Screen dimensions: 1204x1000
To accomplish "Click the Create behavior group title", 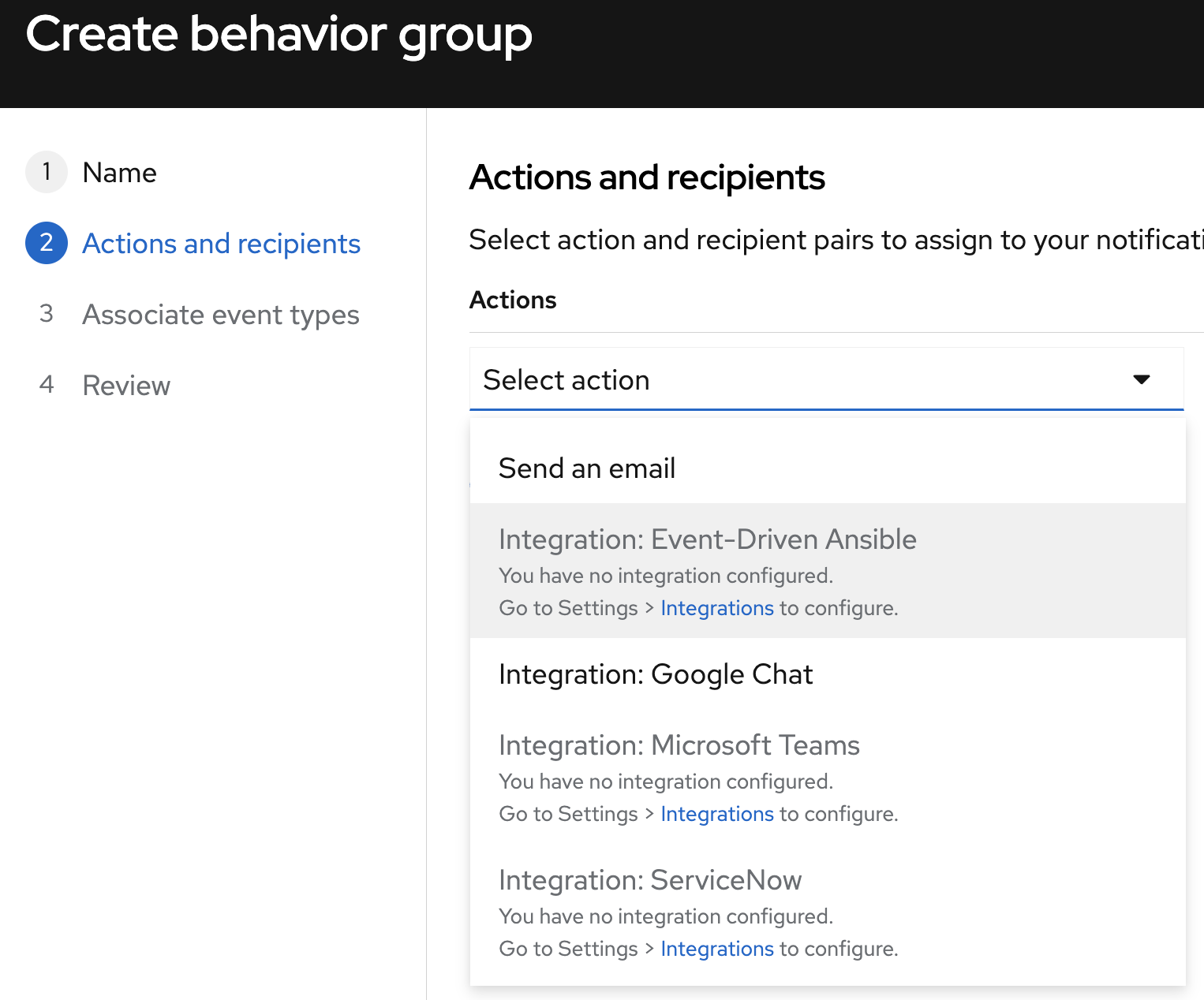I will [x=279, y=35].
